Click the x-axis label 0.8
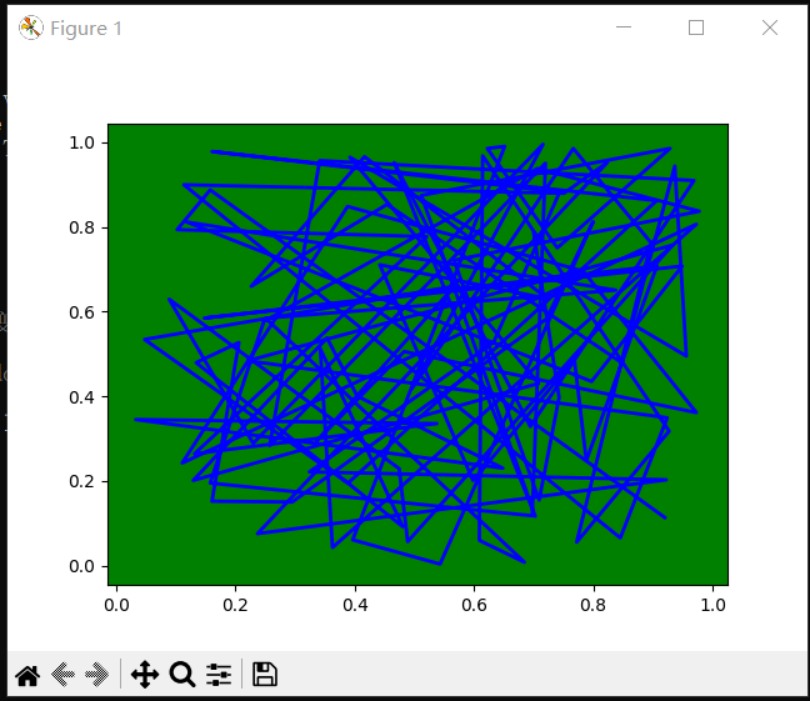Screen dimensions: 810x702 pyautogui.click(x=593, y=605)
